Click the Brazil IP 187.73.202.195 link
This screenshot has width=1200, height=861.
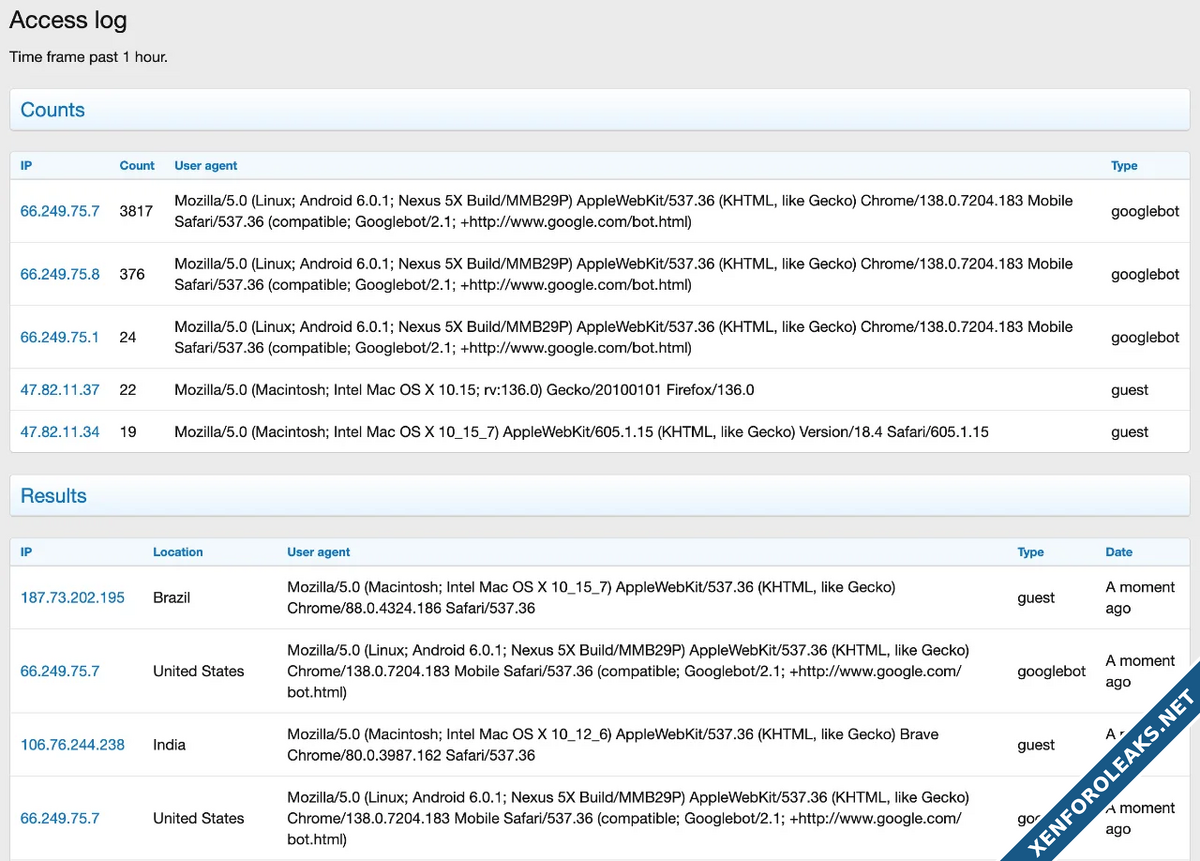tap(73, 597)
